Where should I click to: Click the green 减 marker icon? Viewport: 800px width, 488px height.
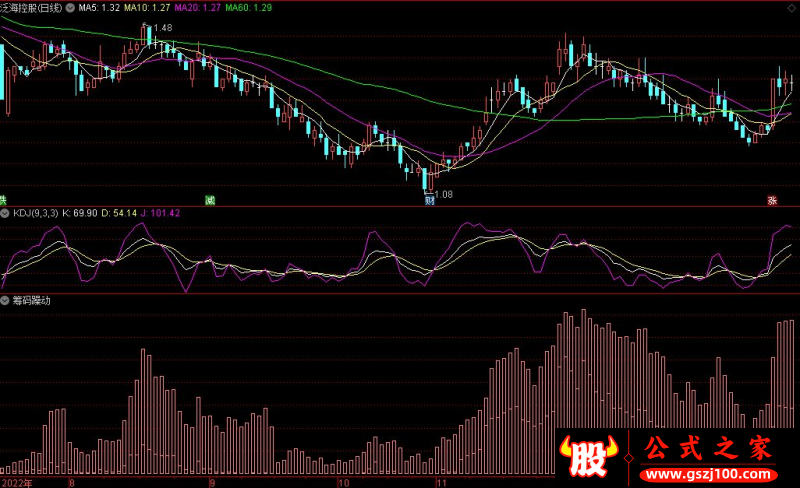coord(209,200)
